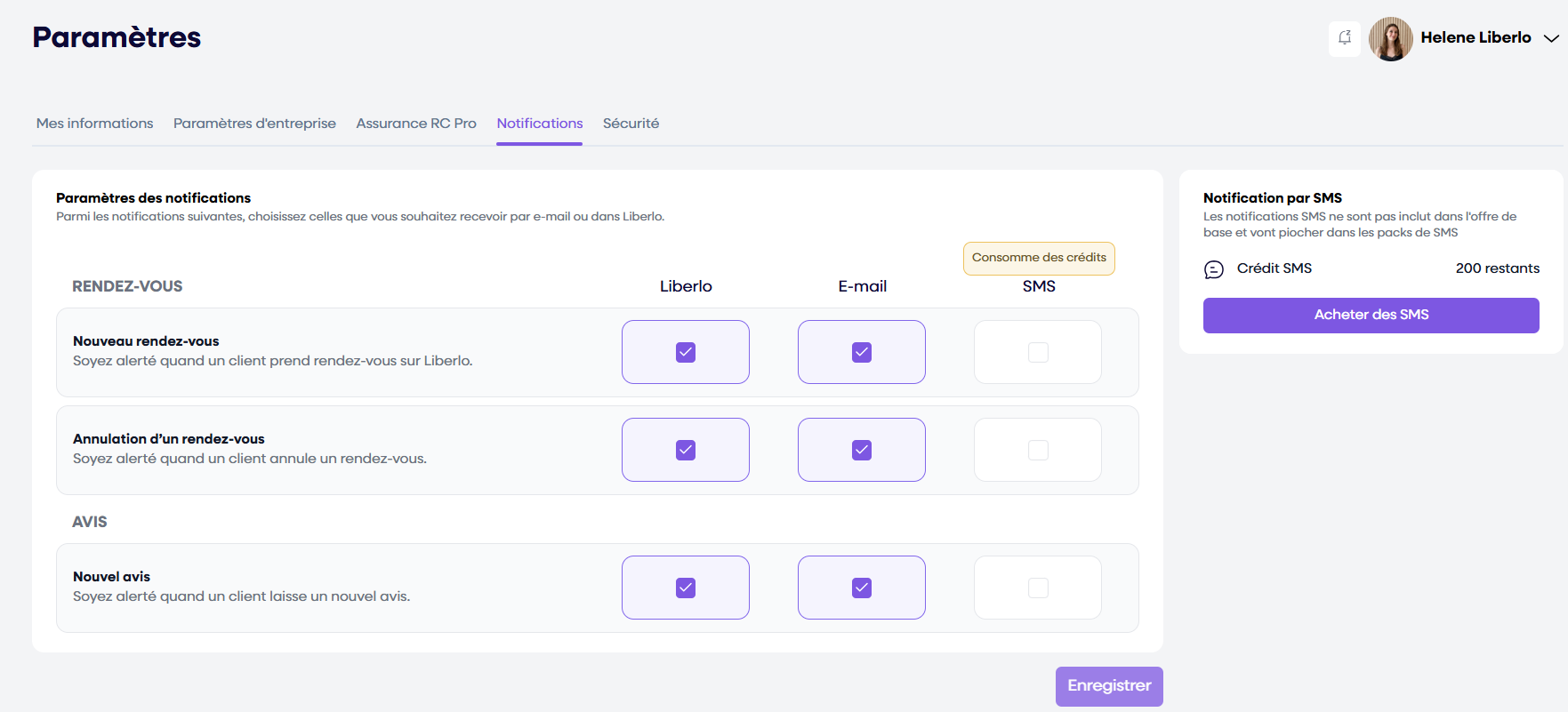Enable SMS for Nouveau rendez-vous

pos(1038,352)
